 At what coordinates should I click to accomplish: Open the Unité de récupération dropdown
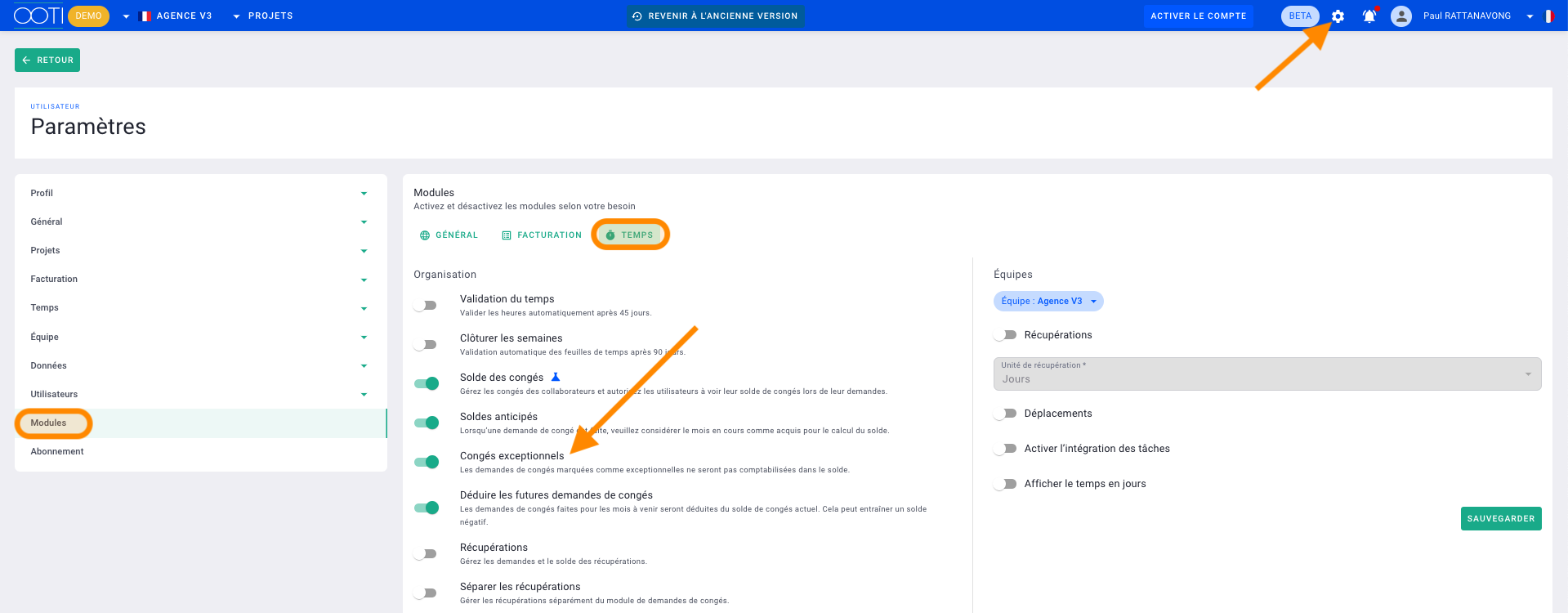click(x=1267, y=374)
